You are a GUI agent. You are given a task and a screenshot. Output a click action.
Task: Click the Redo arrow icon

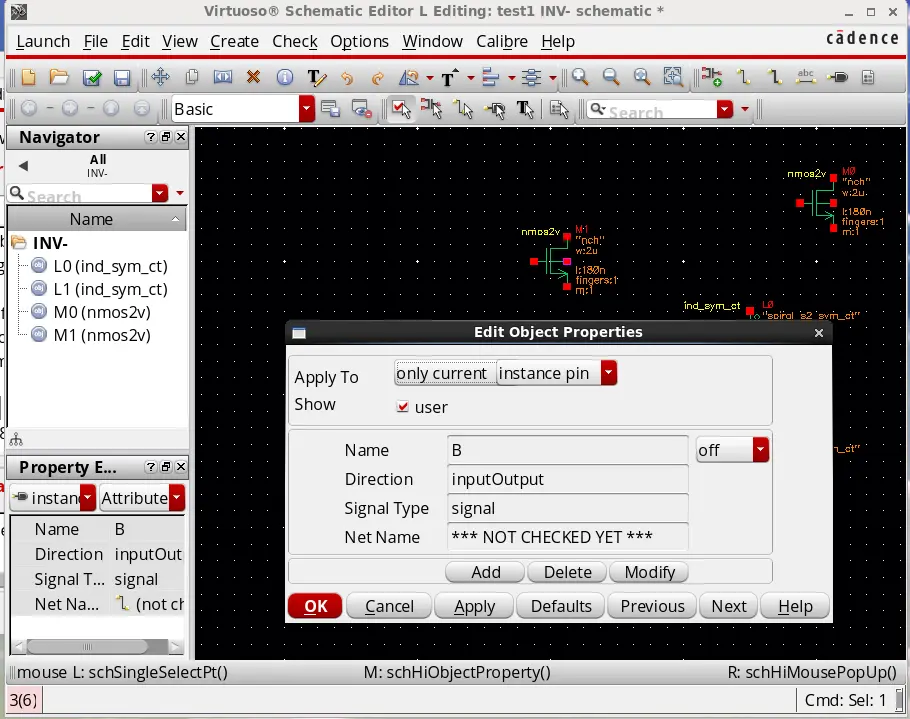pos(377,78)
